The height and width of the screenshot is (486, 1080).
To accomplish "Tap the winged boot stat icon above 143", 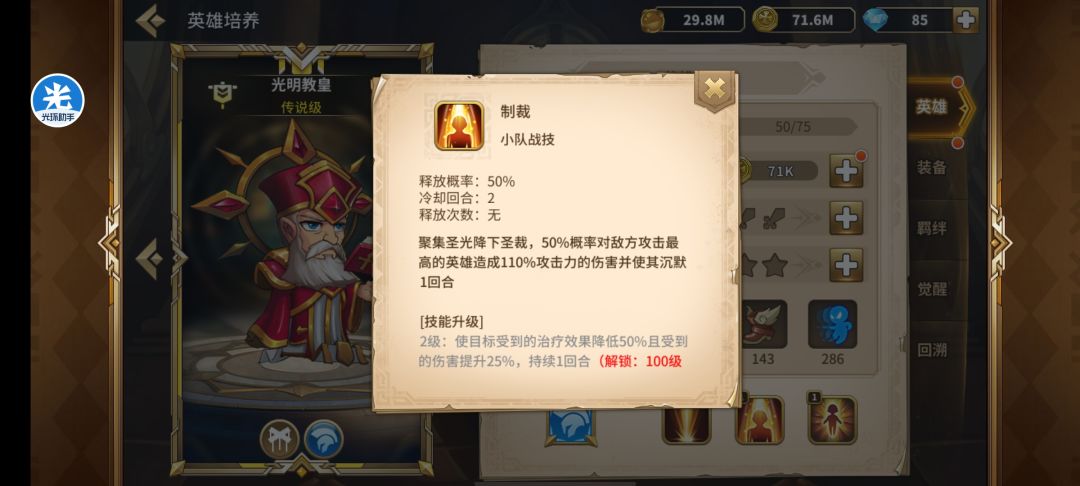I will pos(763,324).
